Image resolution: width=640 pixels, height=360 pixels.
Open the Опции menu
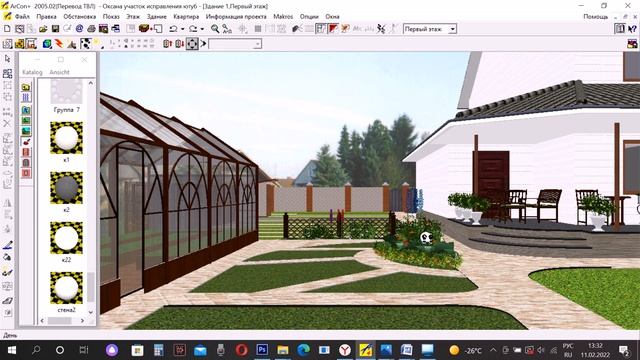click(x=309, y=17)
